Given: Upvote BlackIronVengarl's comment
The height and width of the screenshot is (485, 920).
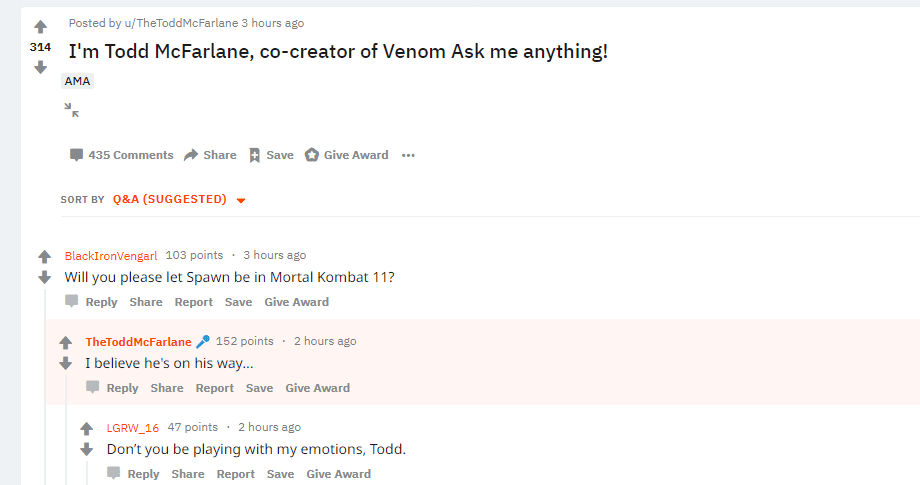Looking at the screenshot, I should pos(45,256).
